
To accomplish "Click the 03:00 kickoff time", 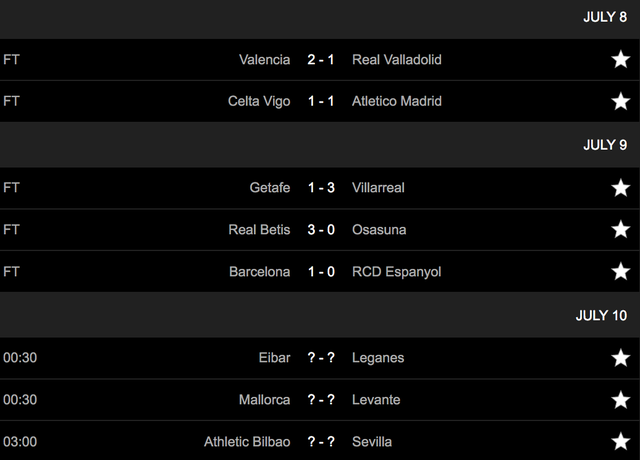I will [20, 442].
